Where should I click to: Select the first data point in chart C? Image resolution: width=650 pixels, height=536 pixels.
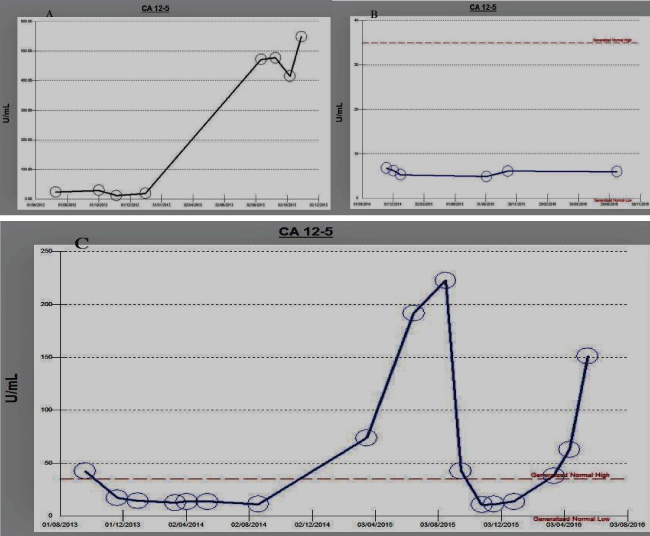click(x=85, y=471)
